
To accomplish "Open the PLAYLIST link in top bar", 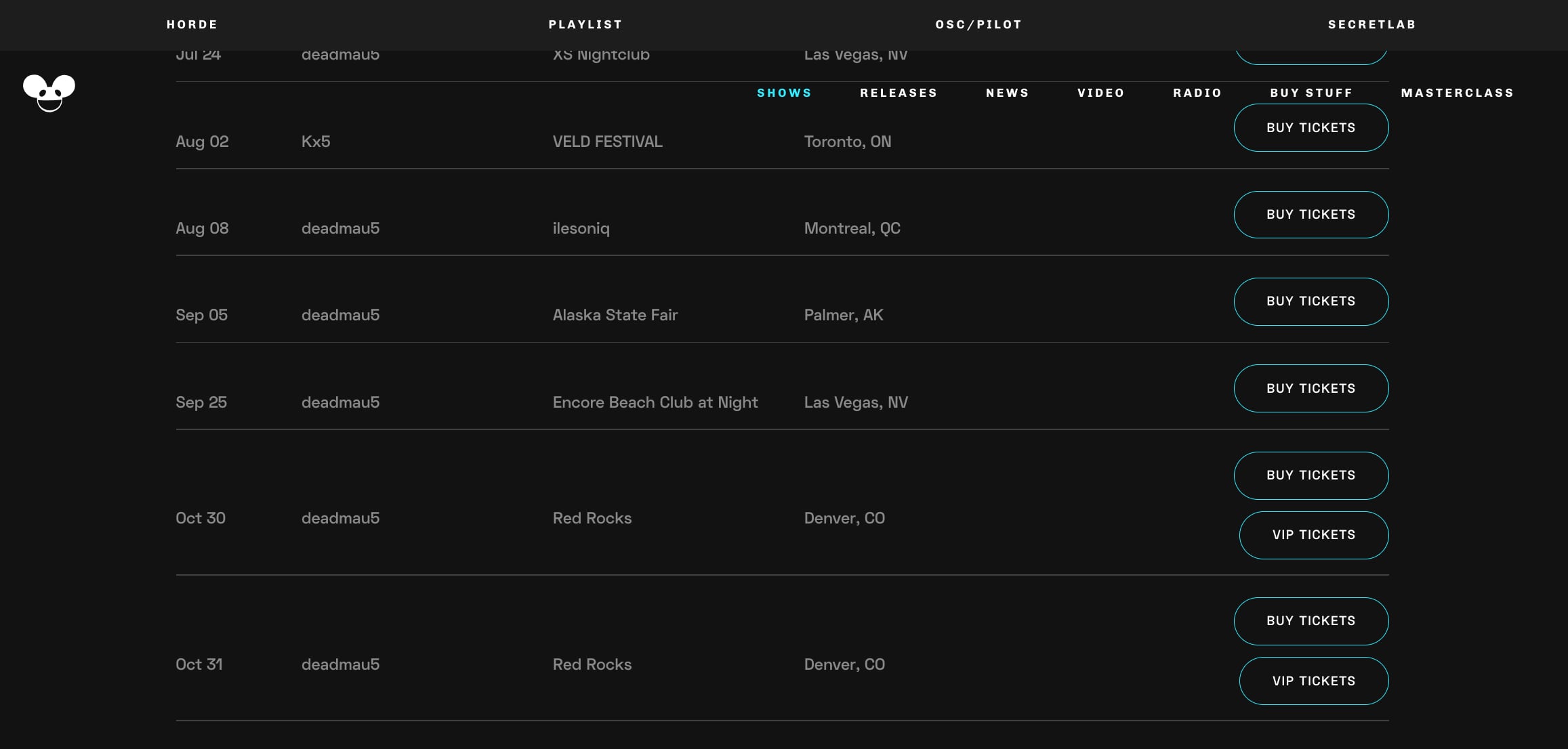I will [x=585, y=24].
